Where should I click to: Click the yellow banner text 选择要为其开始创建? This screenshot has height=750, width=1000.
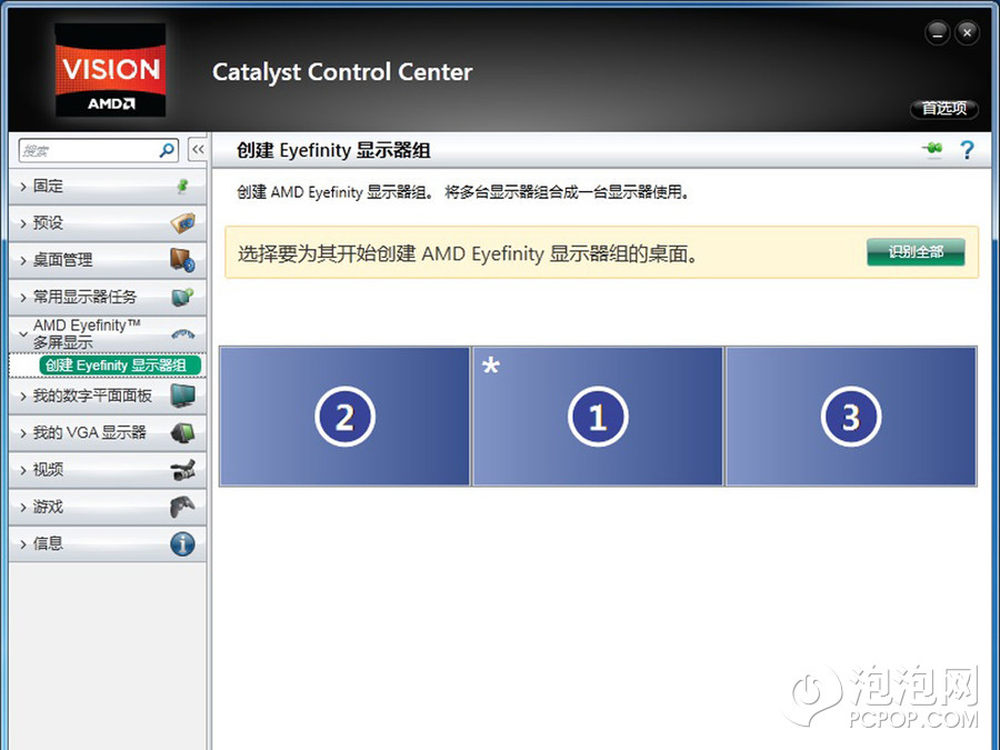(467, 254)
